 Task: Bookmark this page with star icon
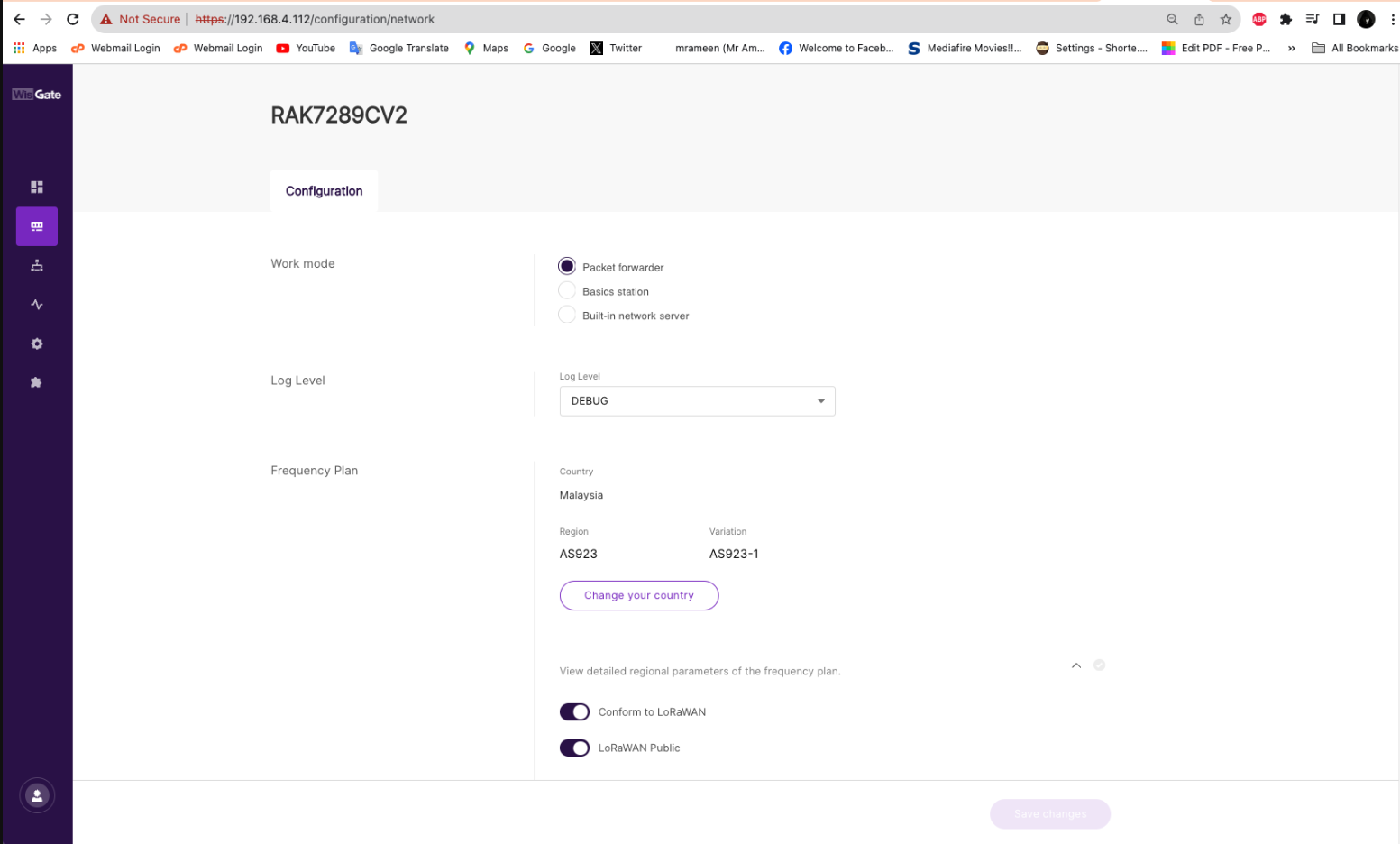pos(1226,19)
